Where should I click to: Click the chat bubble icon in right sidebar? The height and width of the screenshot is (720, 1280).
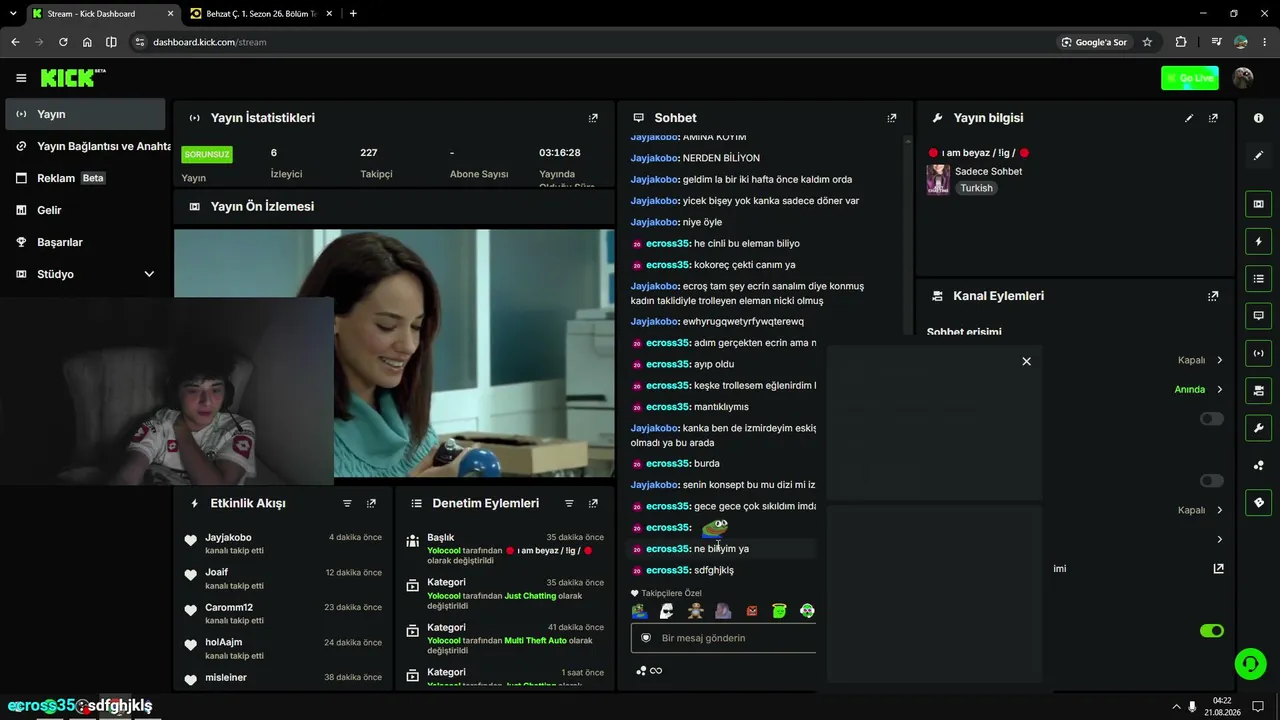click(1258, 316)
